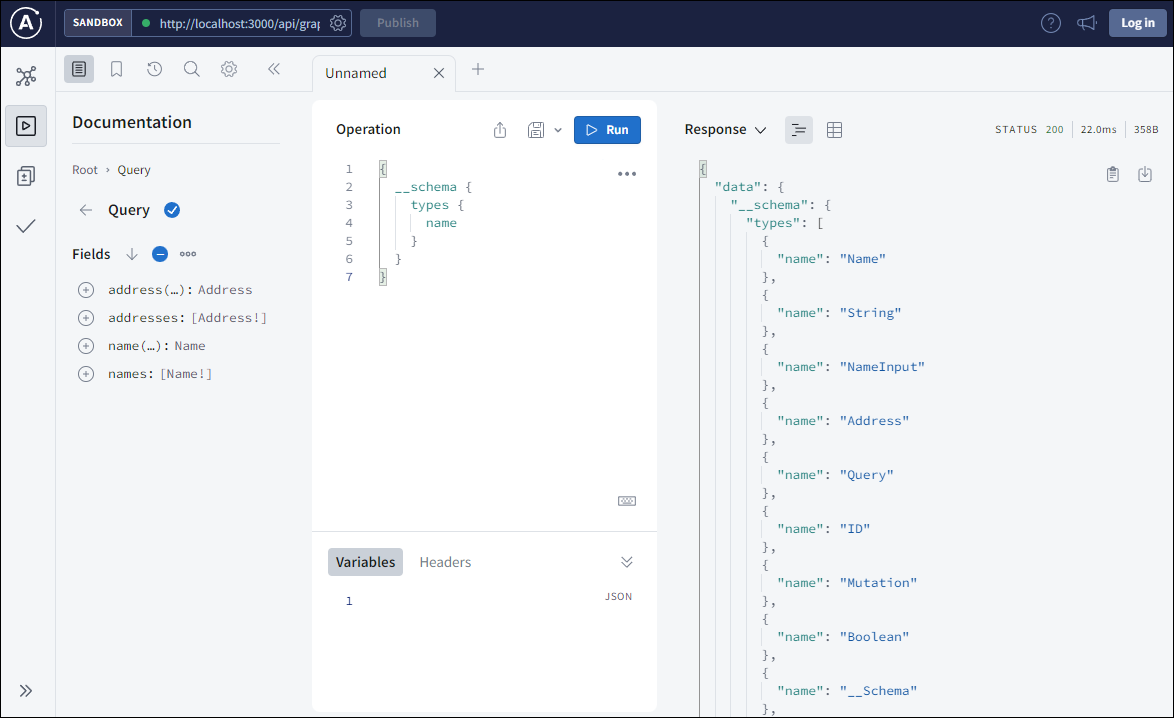The image size is (1174, 718).
Task: Click the Log in button
Action: [x=1137, y=23]
